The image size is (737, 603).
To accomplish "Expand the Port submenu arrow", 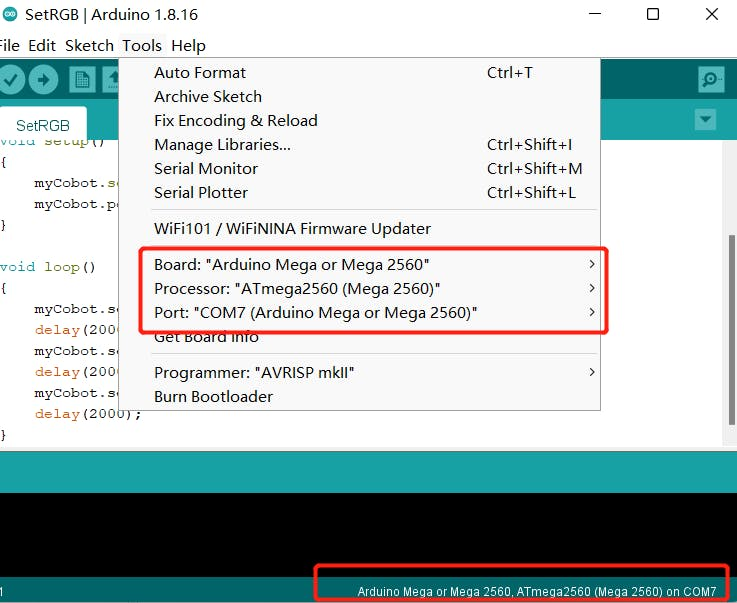I will (592, 312).
